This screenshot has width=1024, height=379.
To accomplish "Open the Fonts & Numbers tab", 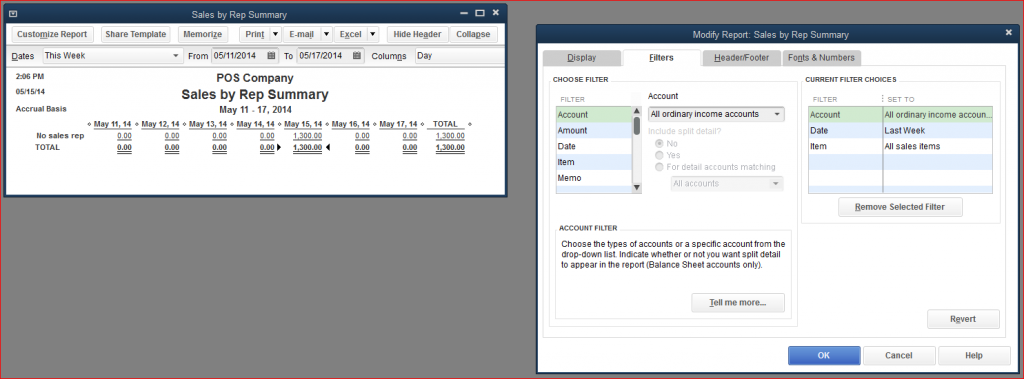I will click(x=821, y=58).
